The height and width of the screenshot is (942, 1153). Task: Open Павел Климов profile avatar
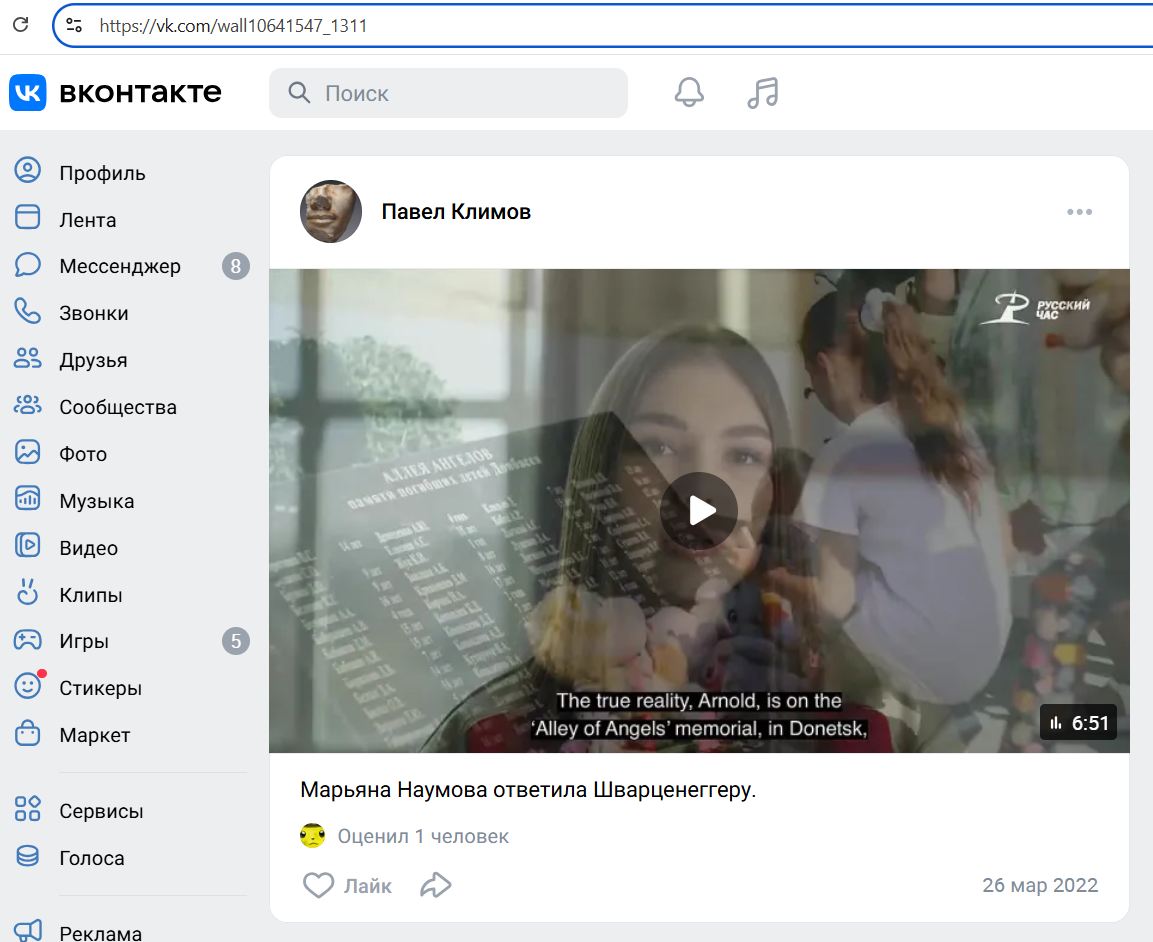[331, 212]
